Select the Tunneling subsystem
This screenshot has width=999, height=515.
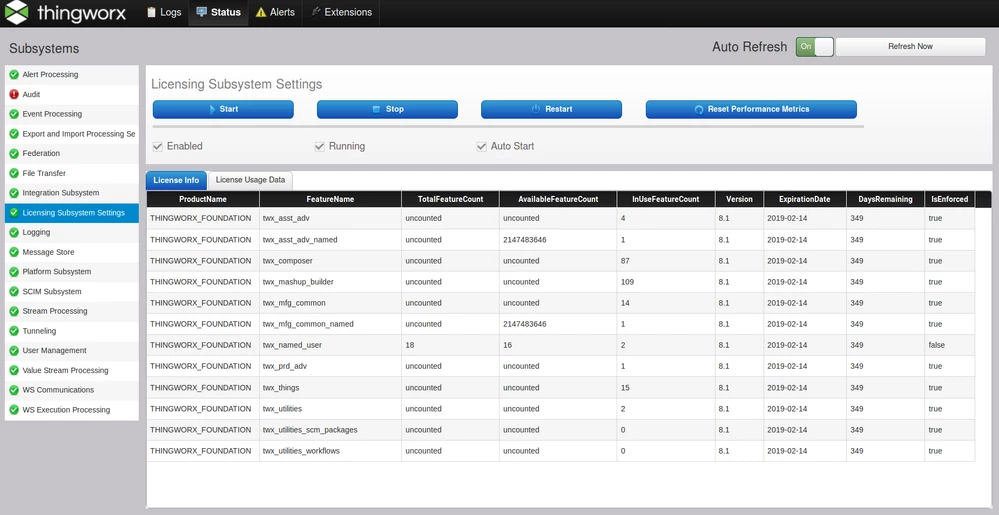(71, 331)
